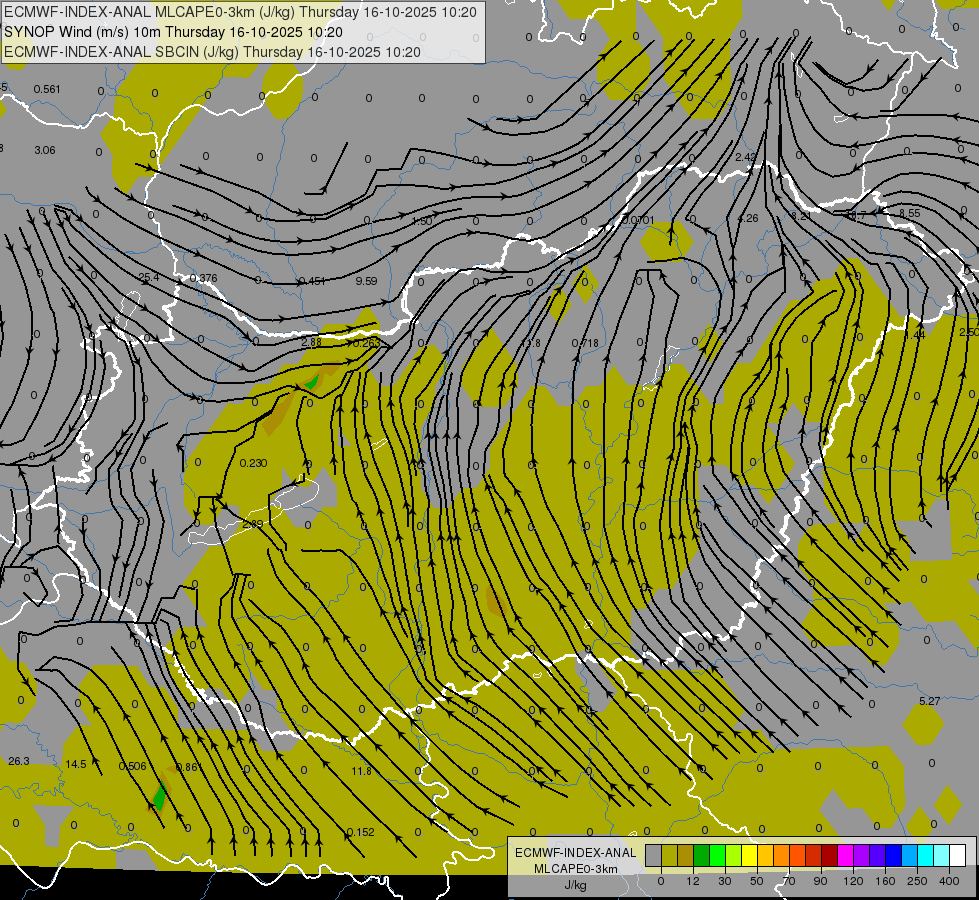Click map value 25.4

pos(149,277)
